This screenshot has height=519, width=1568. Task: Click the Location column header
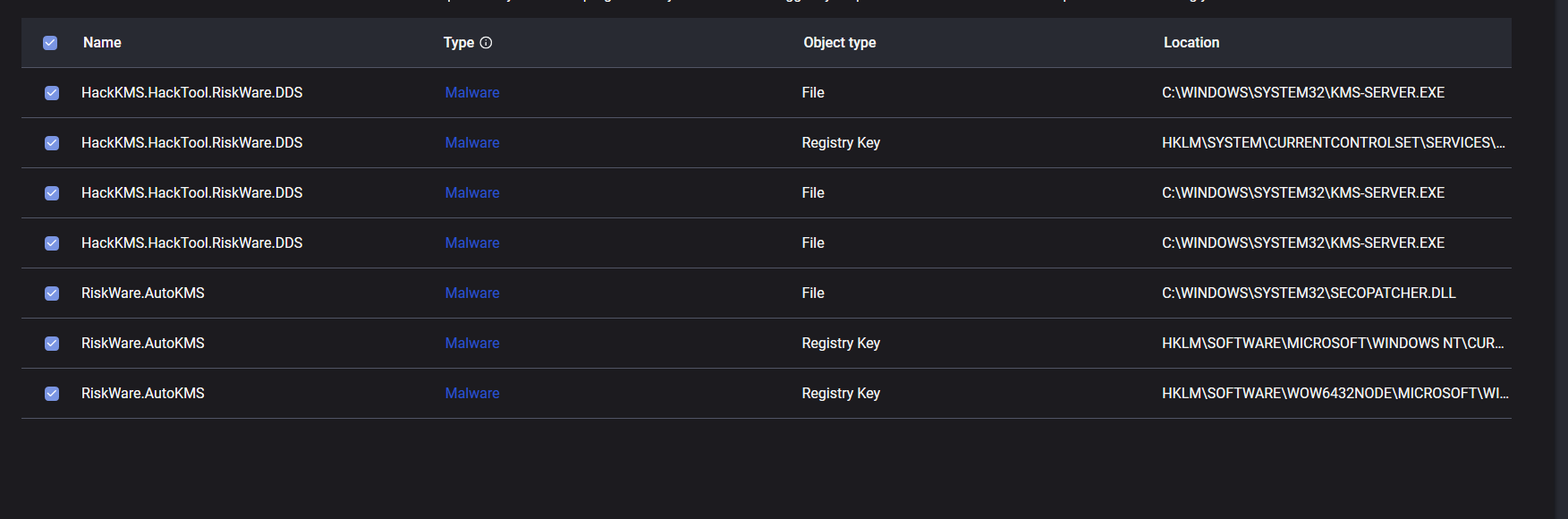[x=1191, y=43]
